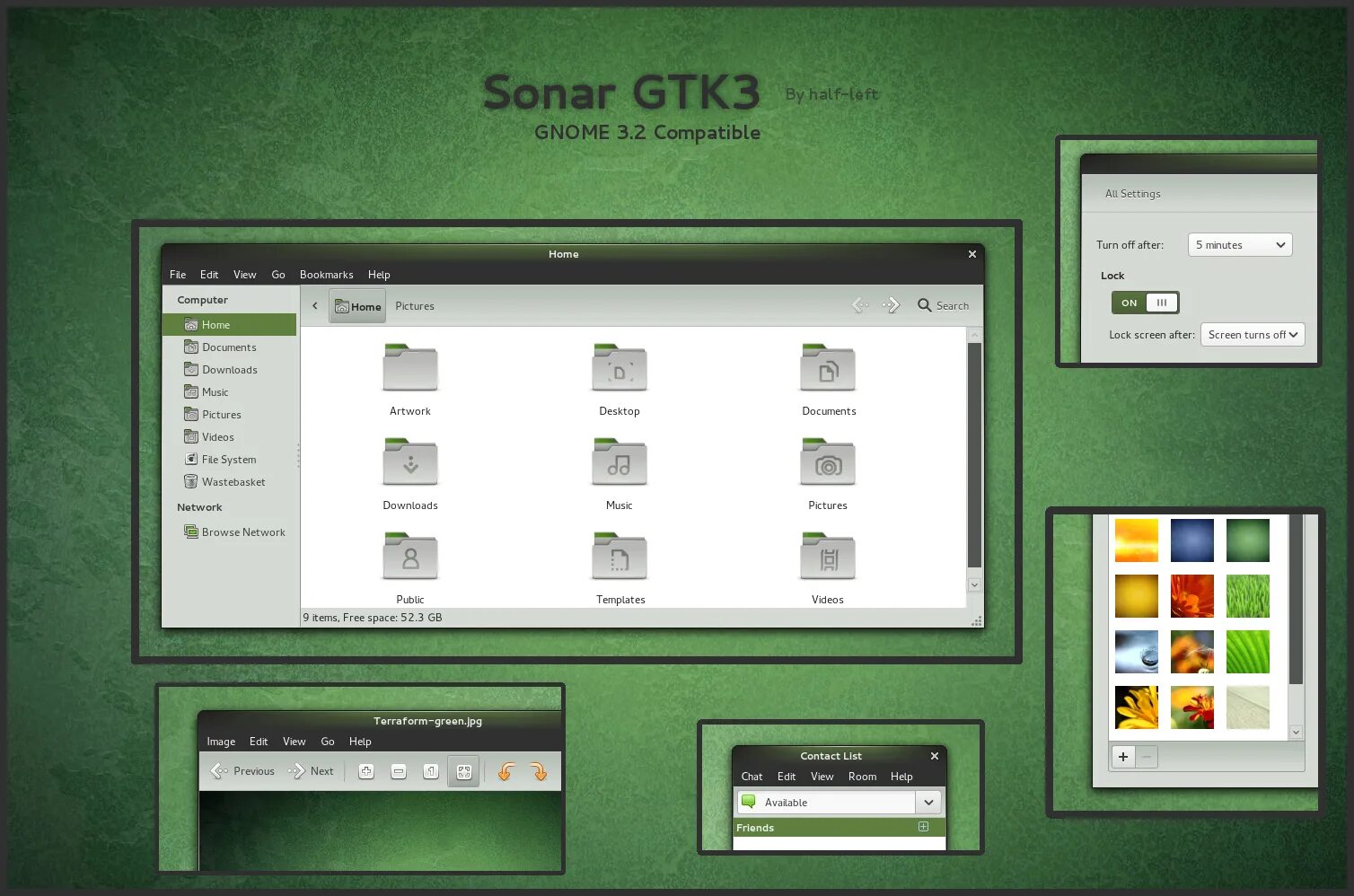Select the solid orange gradient wallpaper thumbnail
The image size is (1354, 896).
pos(1137,596)
